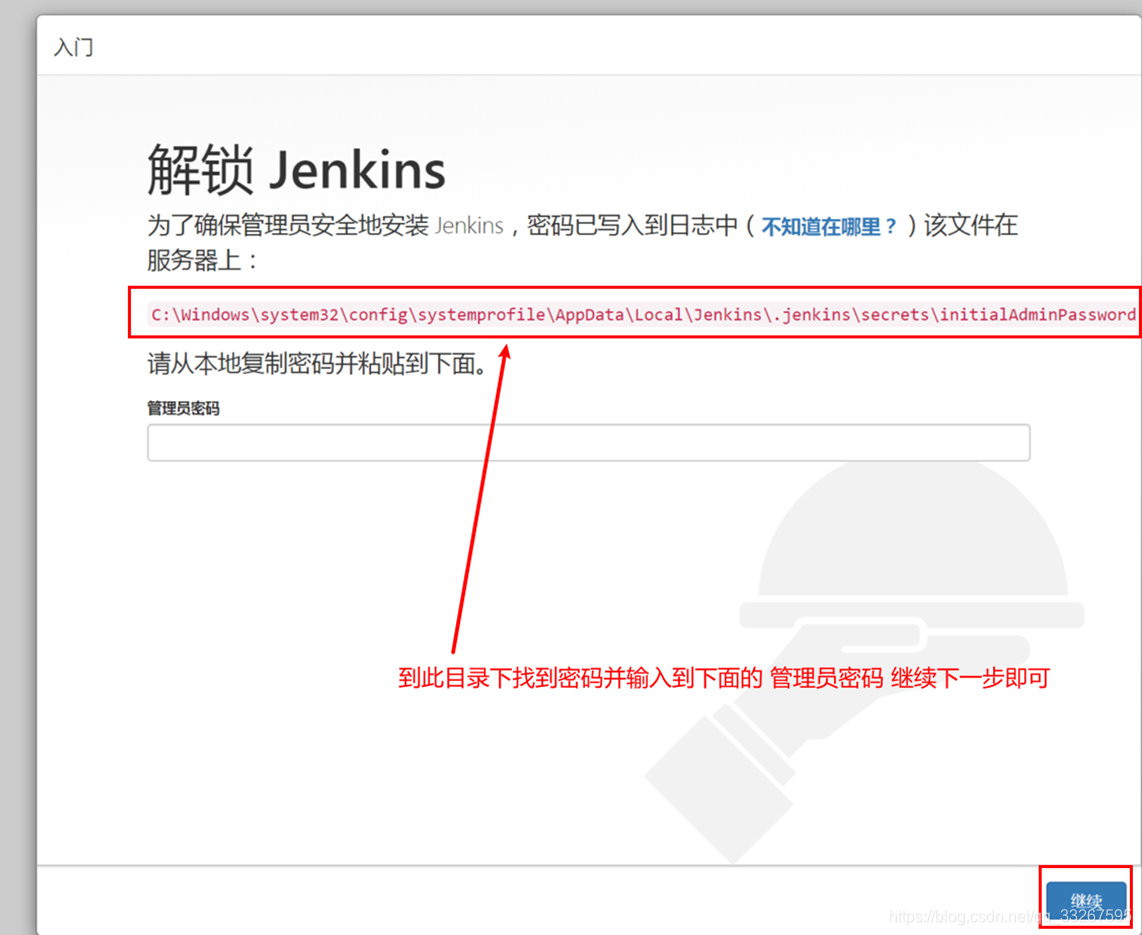Click the 继续 button
This screenshot has width=1142, height=935.
[x=1086, y=900]
